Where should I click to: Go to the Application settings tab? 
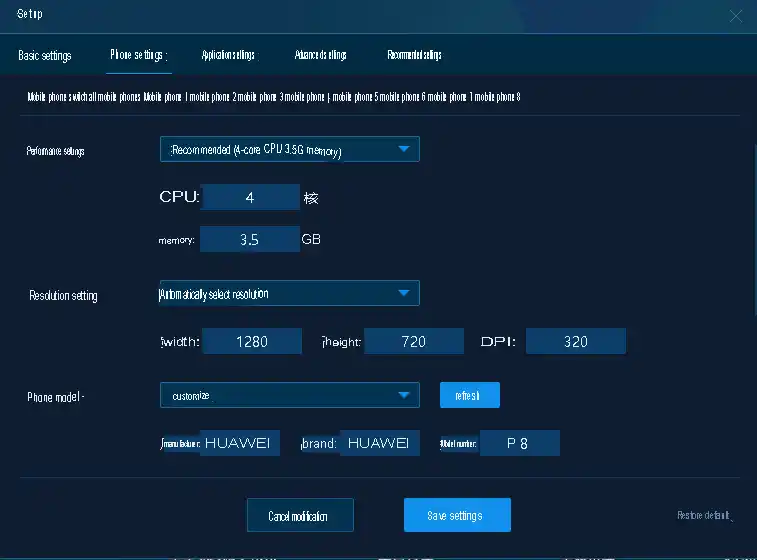(x=228, y=55)
